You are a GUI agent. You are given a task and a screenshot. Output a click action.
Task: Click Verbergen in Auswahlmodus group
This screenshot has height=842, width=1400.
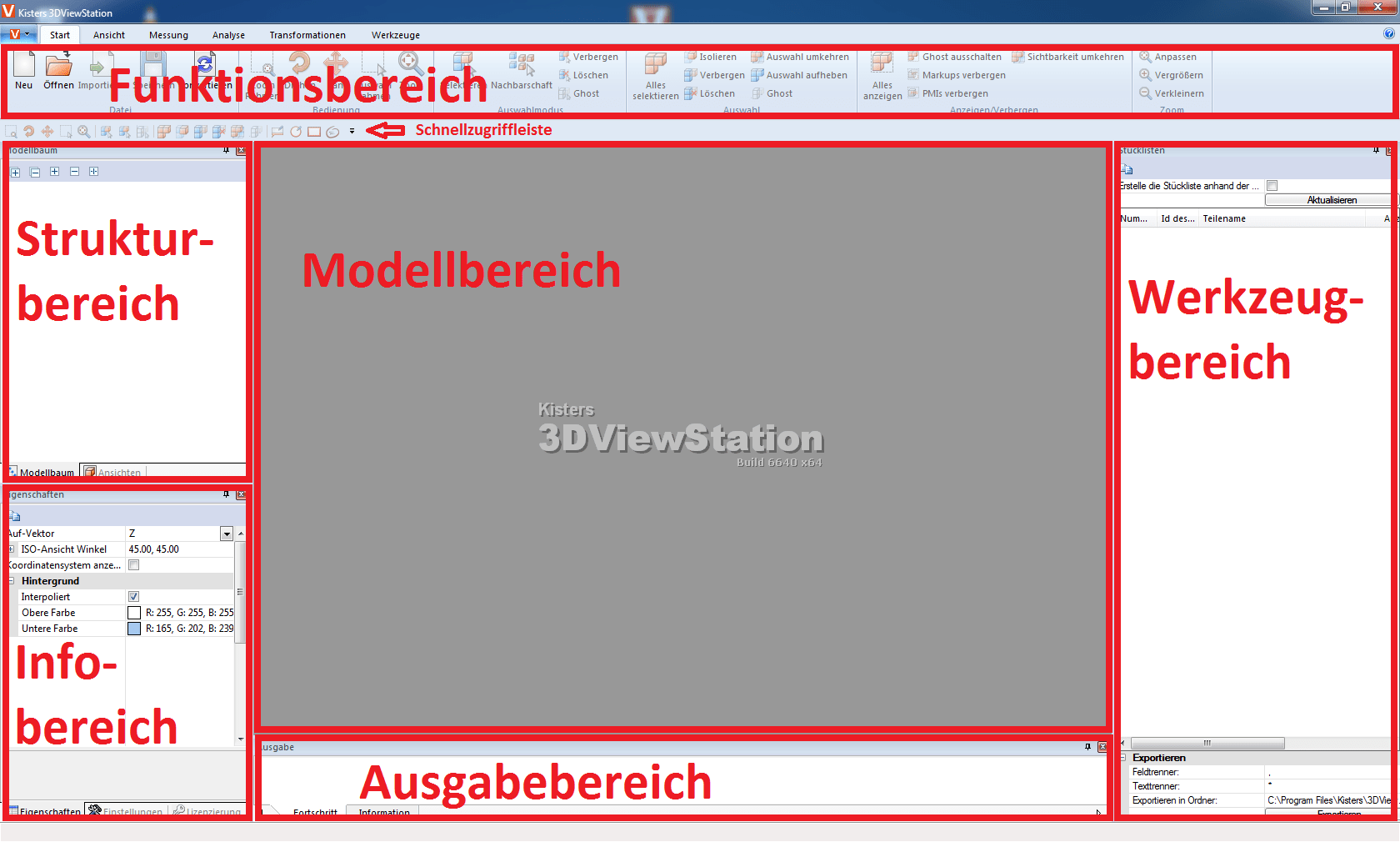point(588,57)
